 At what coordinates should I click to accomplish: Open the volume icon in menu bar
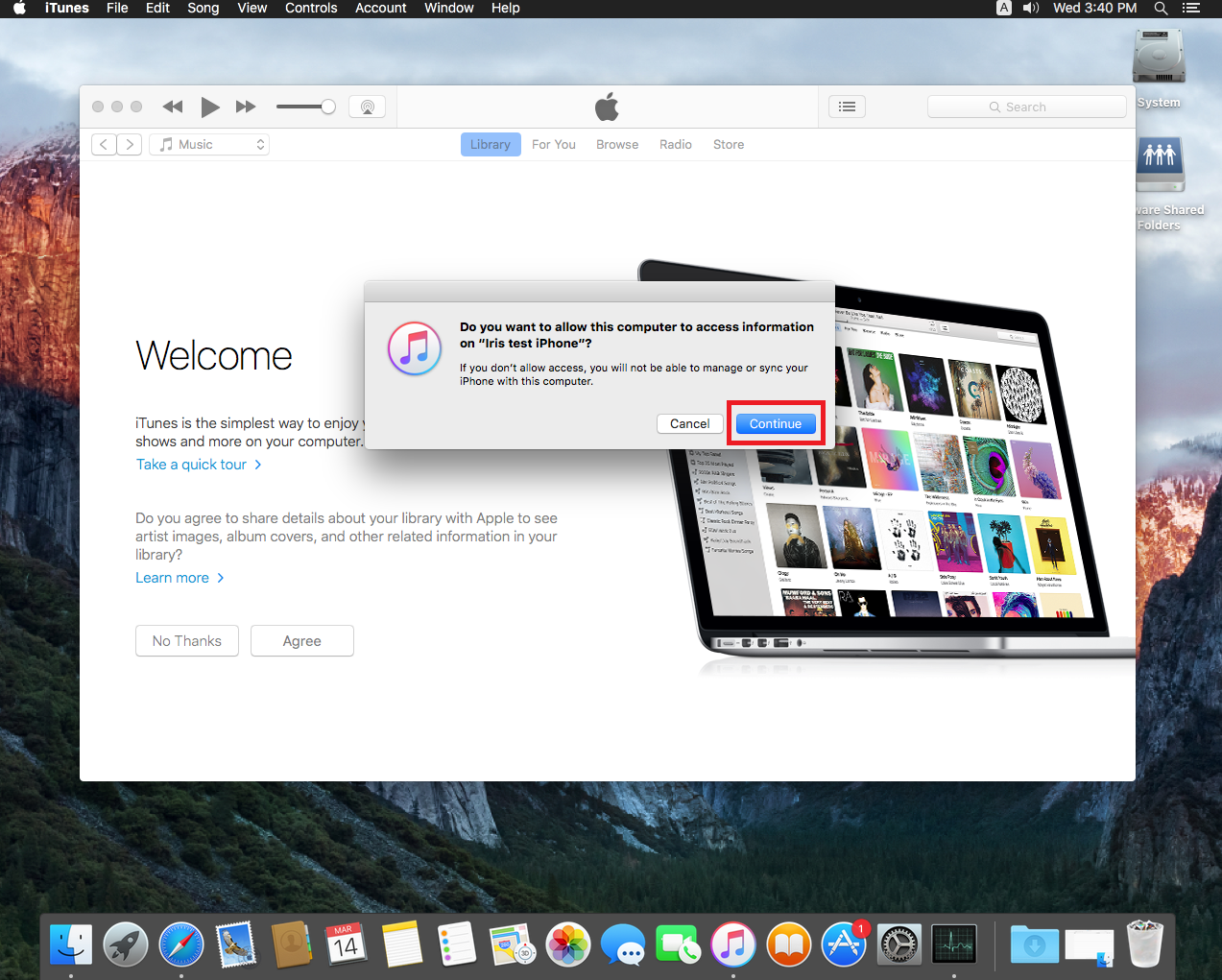pyautogui.click(x=1032, y=9)
